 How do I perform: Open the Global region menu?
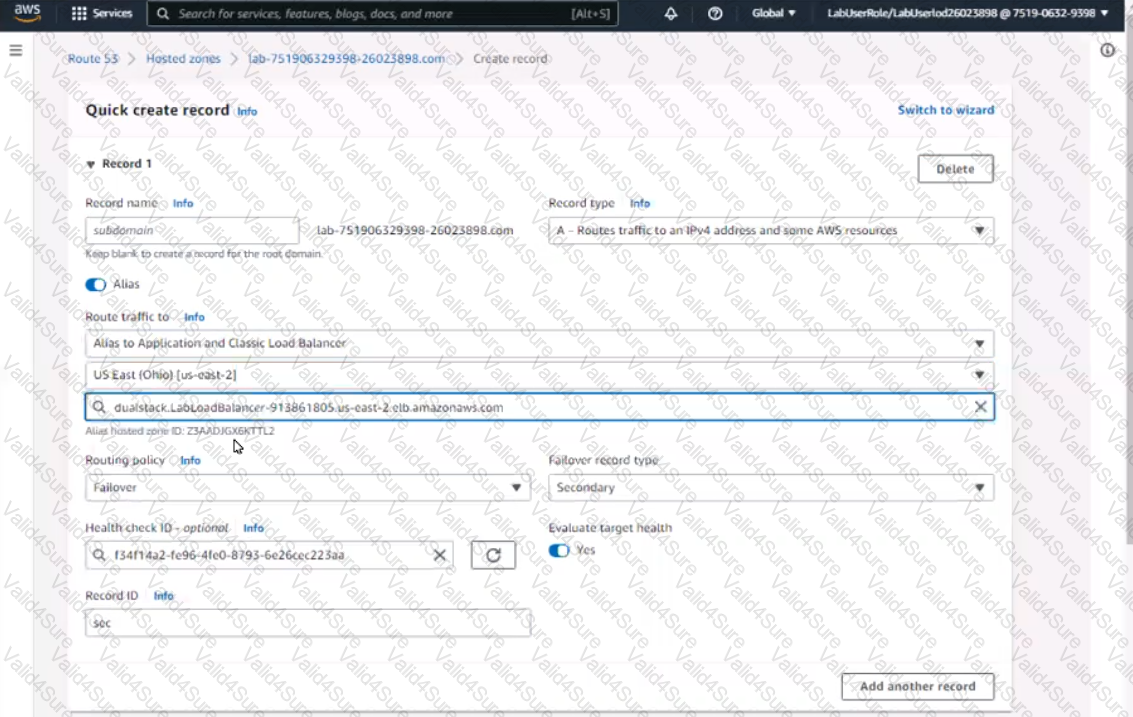774,14
